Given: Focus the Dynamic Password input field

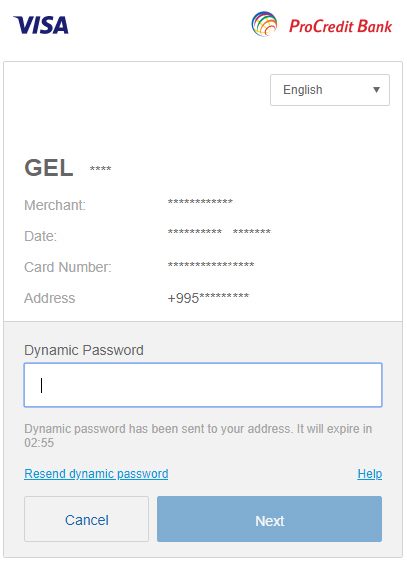Looking at the screenshot, I should coord(203,385).
